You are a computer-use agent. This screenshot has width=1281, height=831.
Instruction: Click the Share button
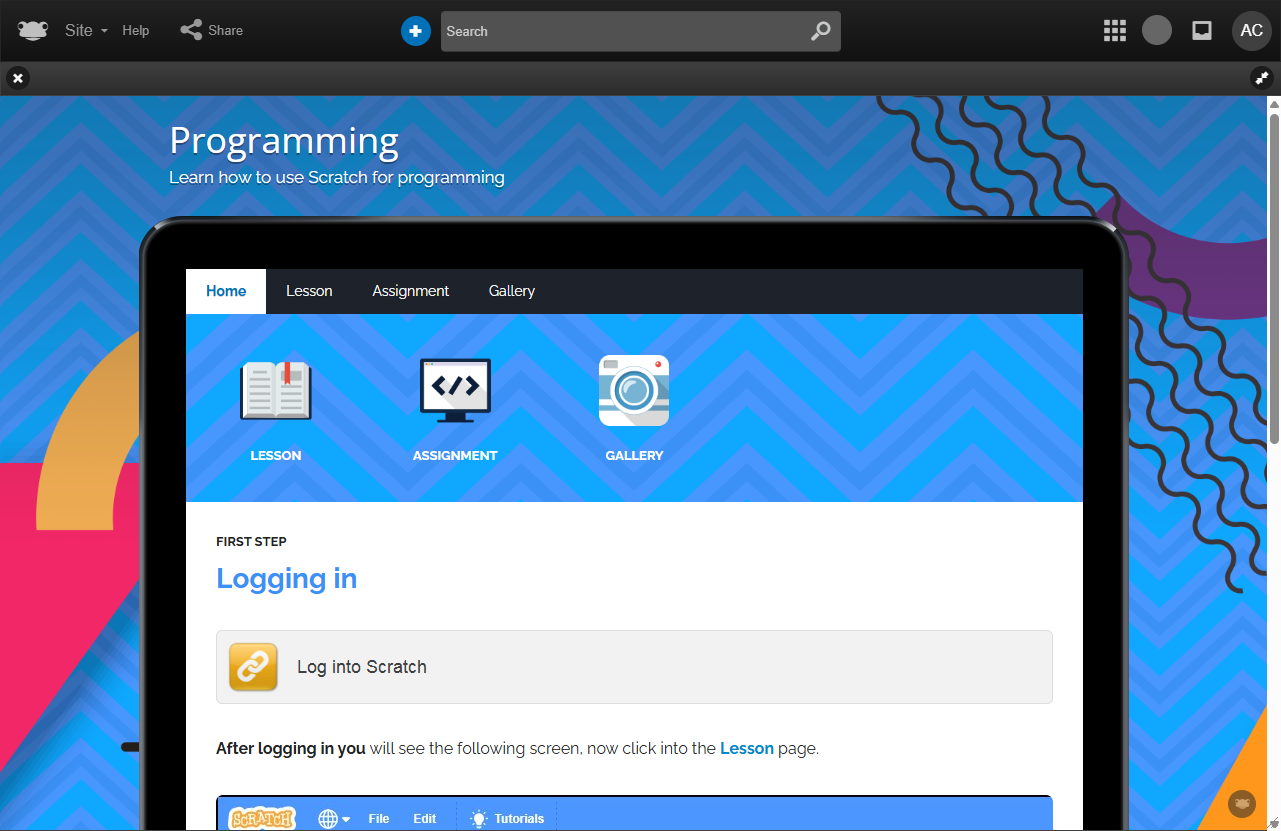pyautogui.click(x=212, y=31)
